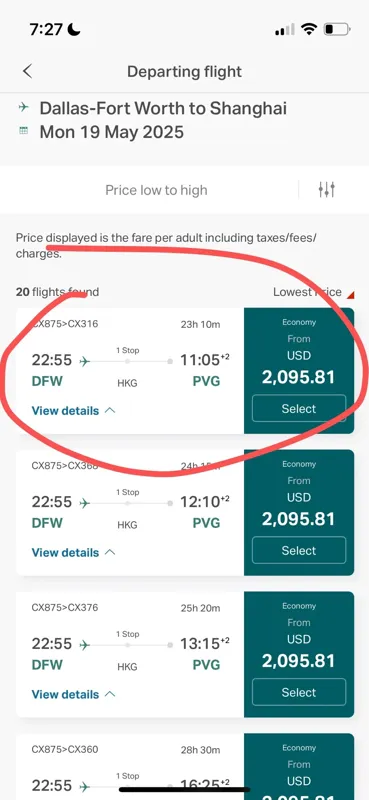Expand View details for the CX875>CX376 flight
Viewport: 369px width, 800px height.
(73, 694)
